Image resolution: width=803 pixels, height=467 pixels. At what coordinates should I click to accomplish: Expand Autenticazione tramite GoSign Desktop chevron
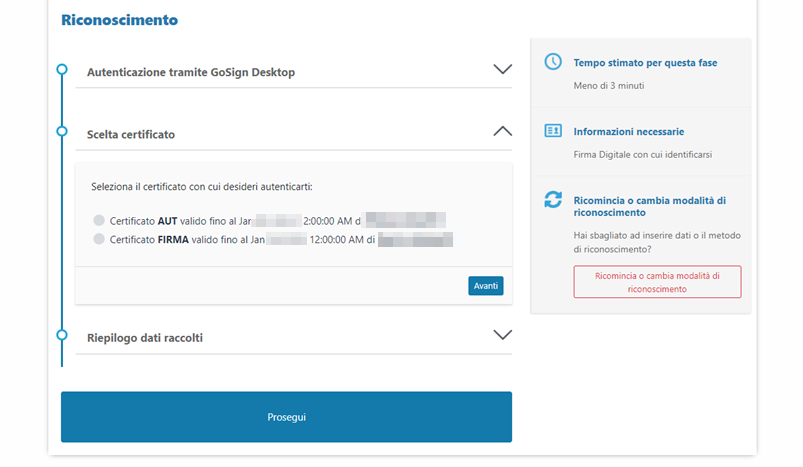tap(502, 70)
